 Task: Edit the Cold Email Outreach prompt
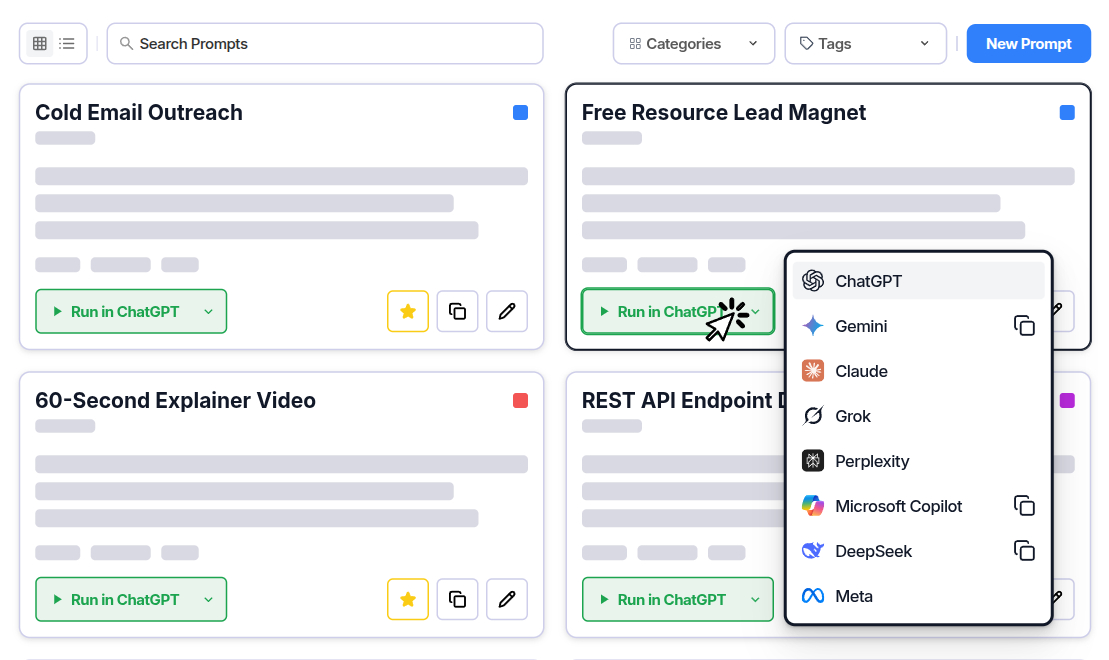coord(506,311)
